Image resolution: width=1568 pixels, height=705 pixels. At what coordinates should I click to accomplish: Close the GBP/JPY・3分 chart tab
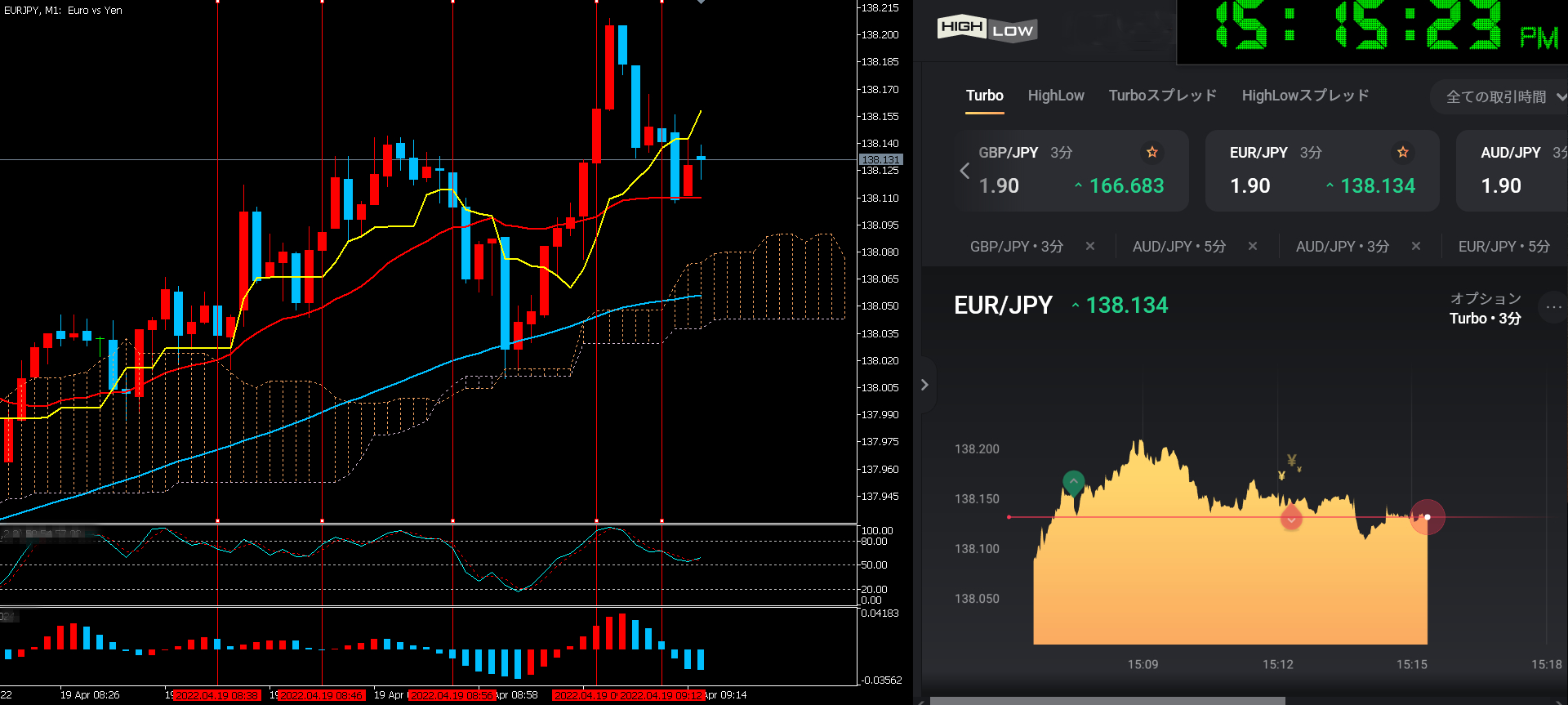tap(1089, 247)
